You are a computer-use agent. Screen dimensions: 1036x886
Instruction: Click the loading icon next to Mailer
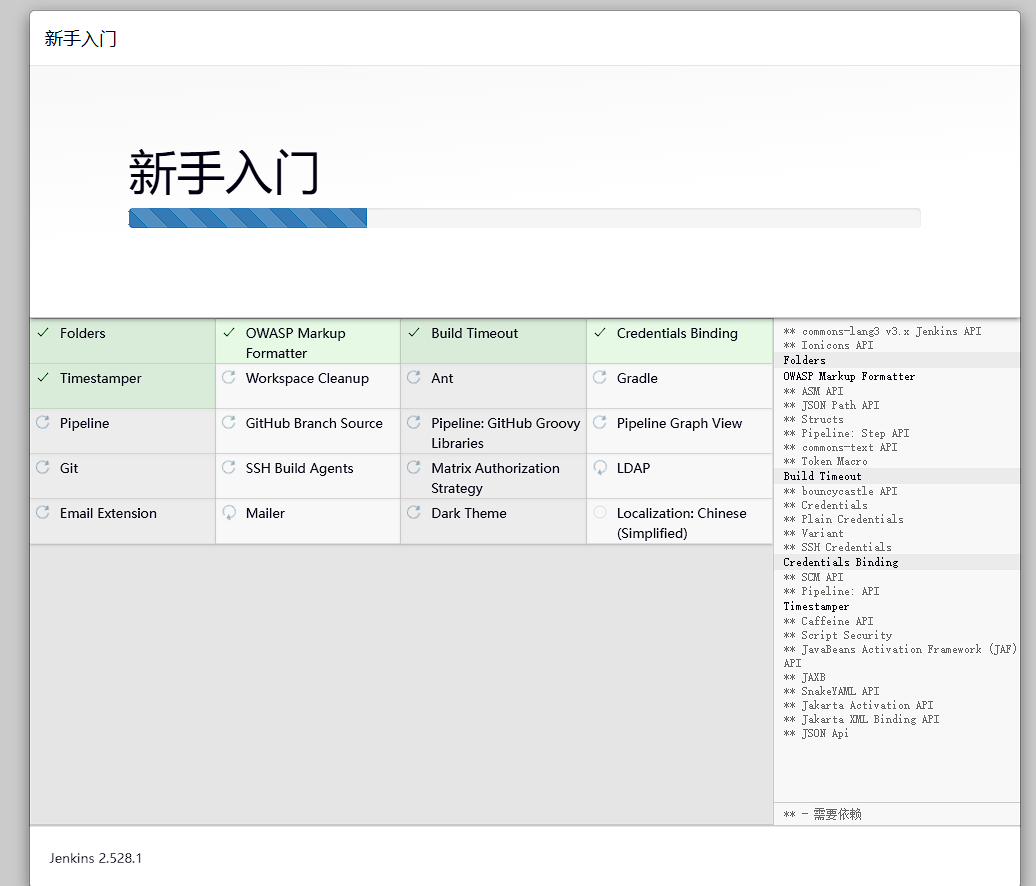coord(229,513)
